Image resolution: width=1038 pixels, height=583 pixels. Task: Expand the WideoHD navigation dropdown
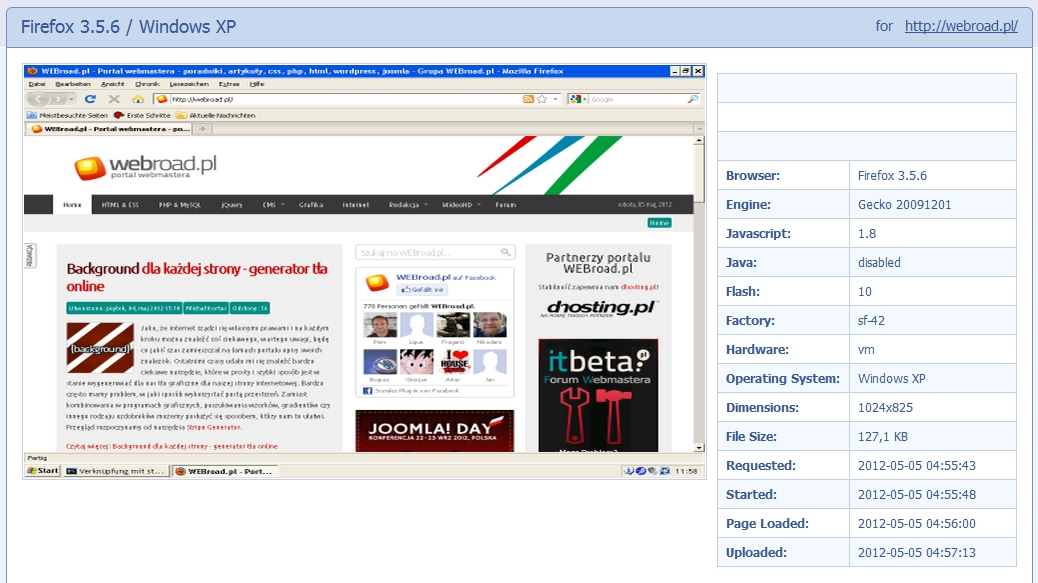[x=460, y=204]
